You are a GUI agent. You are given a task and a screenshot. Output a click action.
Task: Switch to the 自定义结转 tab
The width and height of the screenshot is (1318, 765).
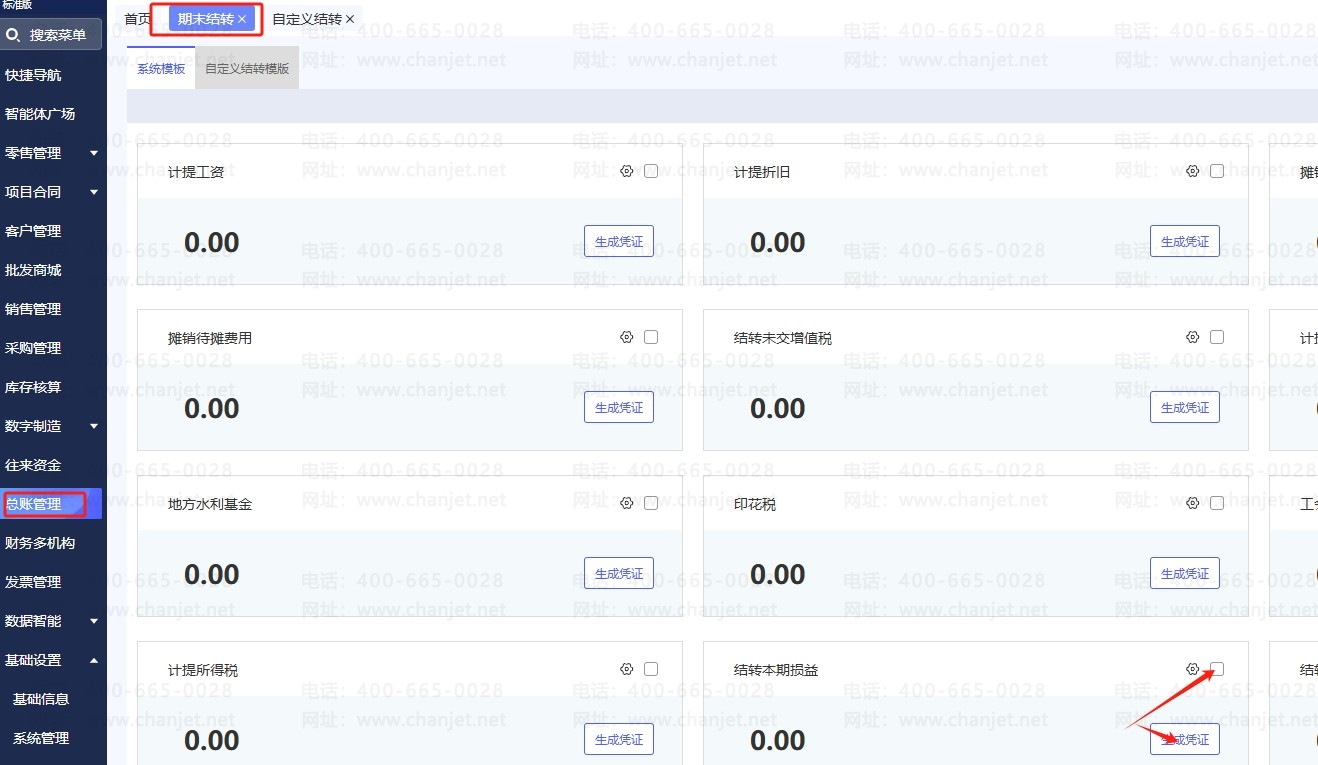point(307,19)
